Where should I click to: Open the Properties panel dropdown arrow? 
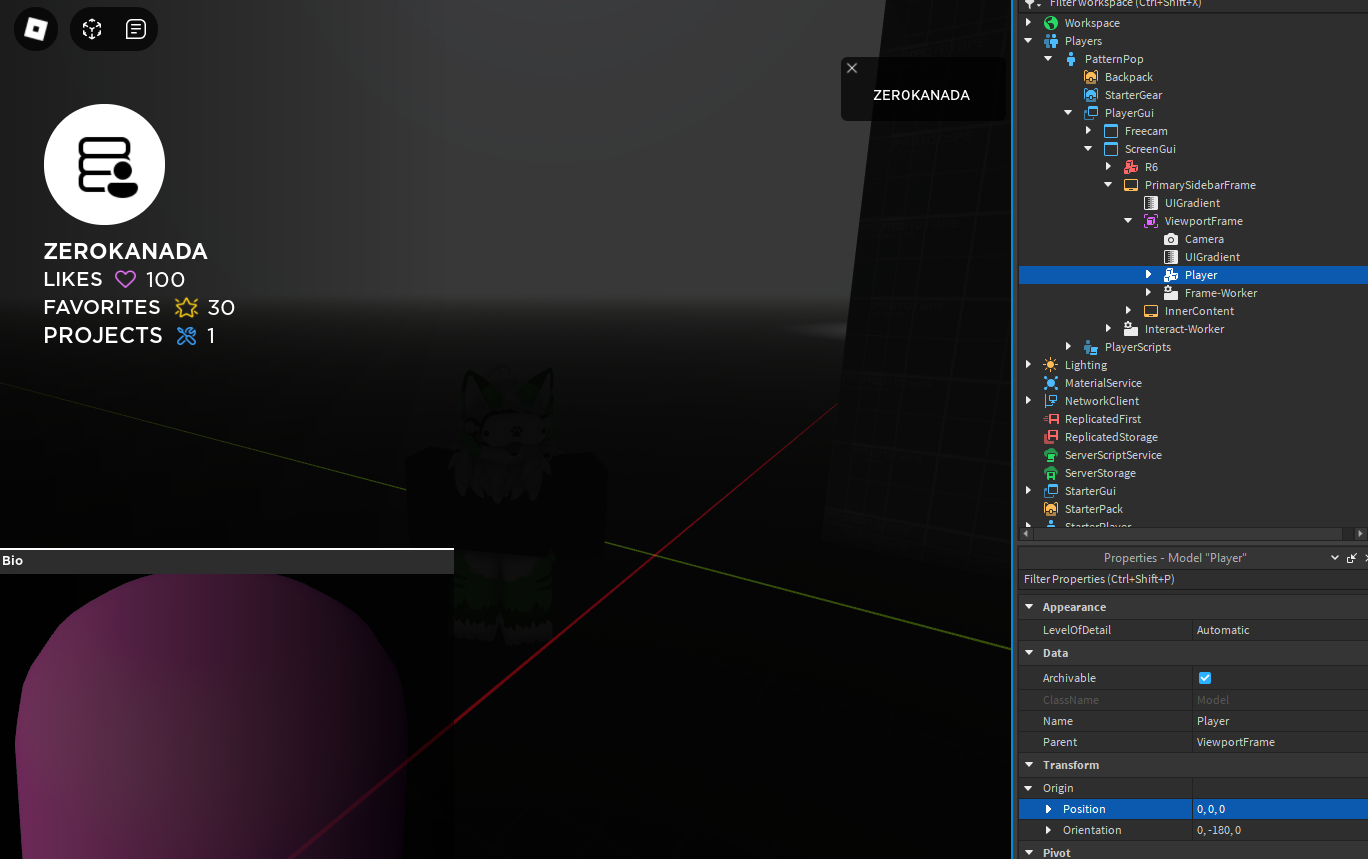click(x=1334, y=557)
